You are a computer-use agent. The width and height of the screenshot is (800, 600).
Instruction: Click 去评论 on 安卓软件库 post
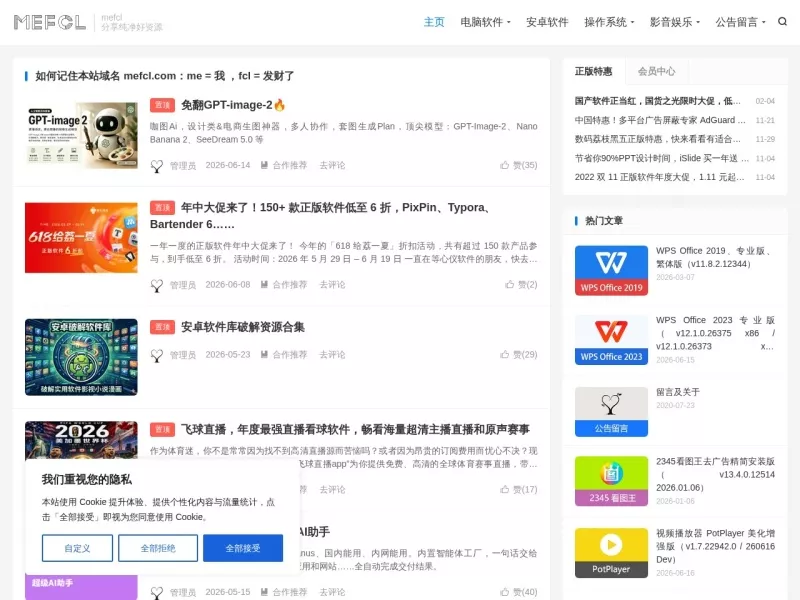tap(332, 354)
